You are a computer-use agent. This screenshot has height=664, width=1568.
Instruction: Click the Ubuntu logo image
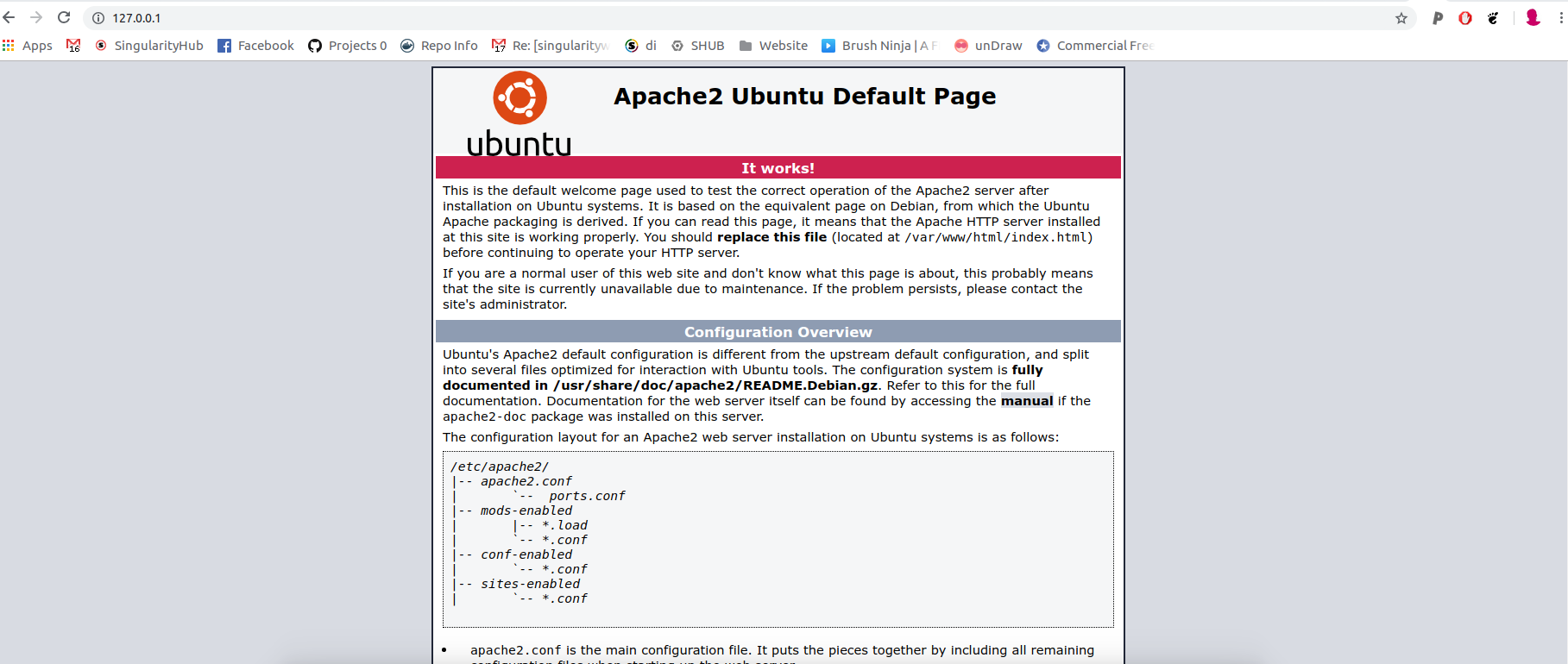520,114
